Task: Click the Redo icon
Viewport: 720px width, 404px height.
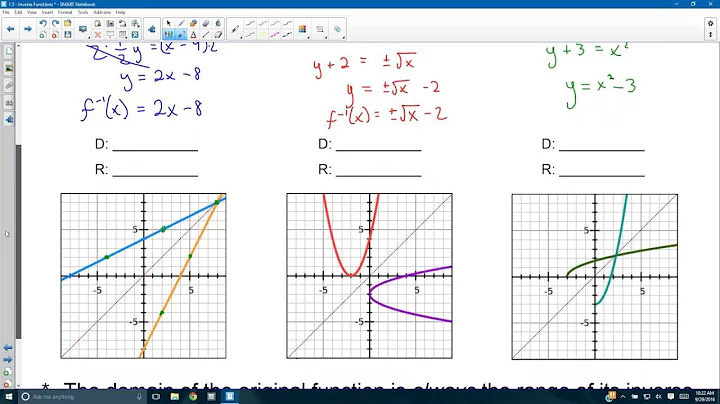Action: click(x=55, y=23)
